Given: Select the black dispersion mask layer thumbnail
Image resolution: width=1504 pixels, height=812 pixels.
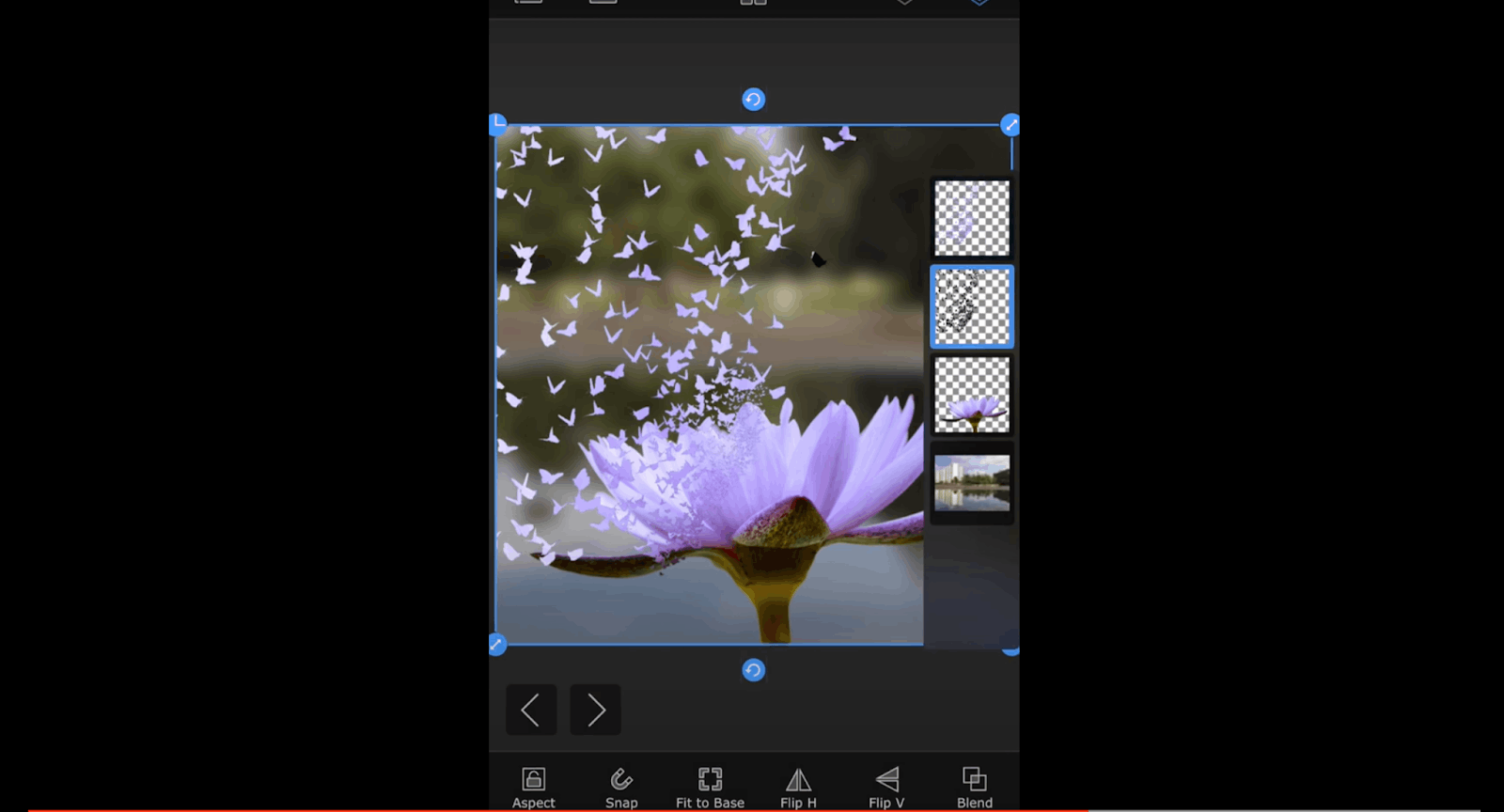Looking at the screenshot, I should [972, 306].
